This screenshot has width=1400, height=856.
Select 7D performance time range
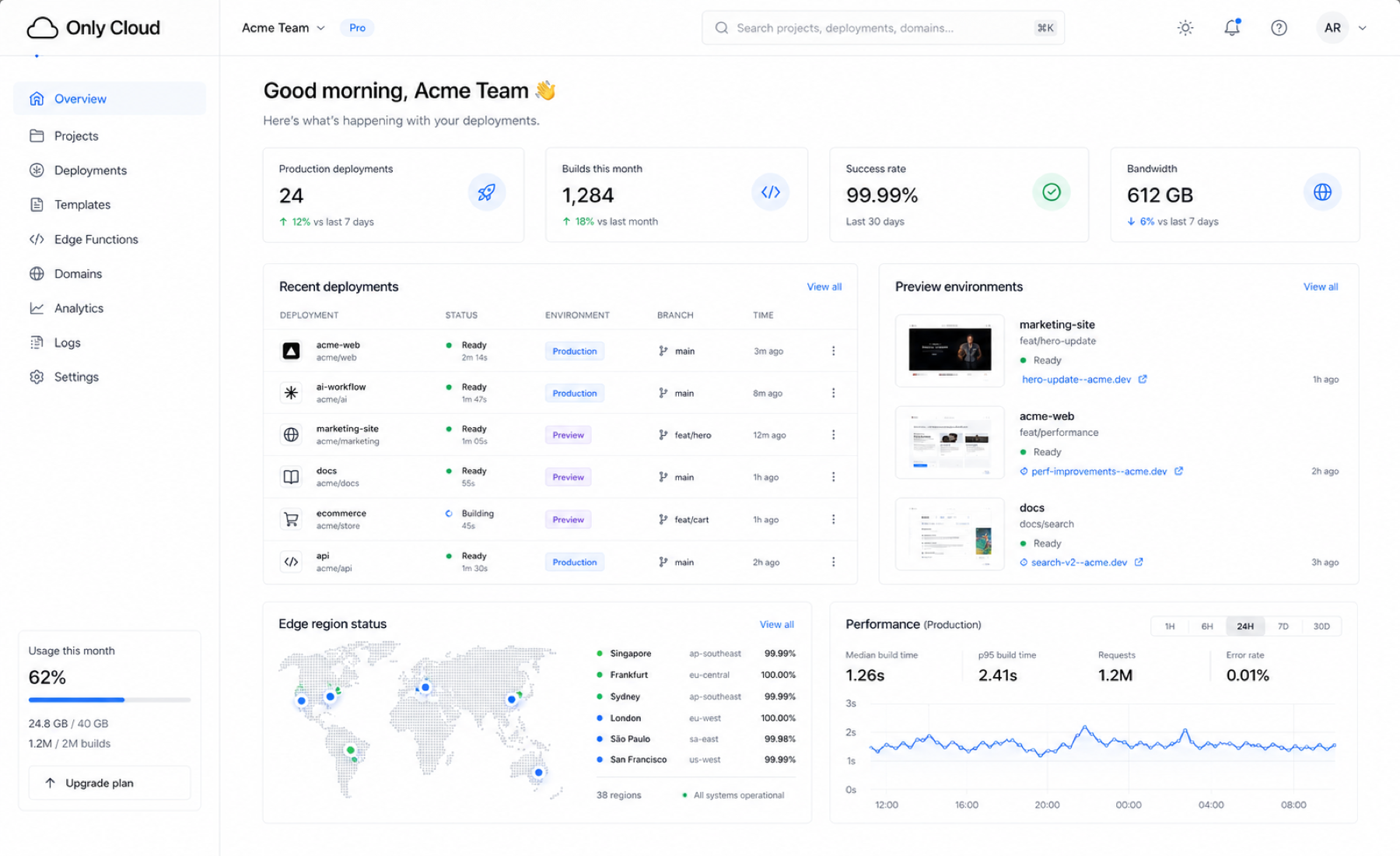[1283, 626]
